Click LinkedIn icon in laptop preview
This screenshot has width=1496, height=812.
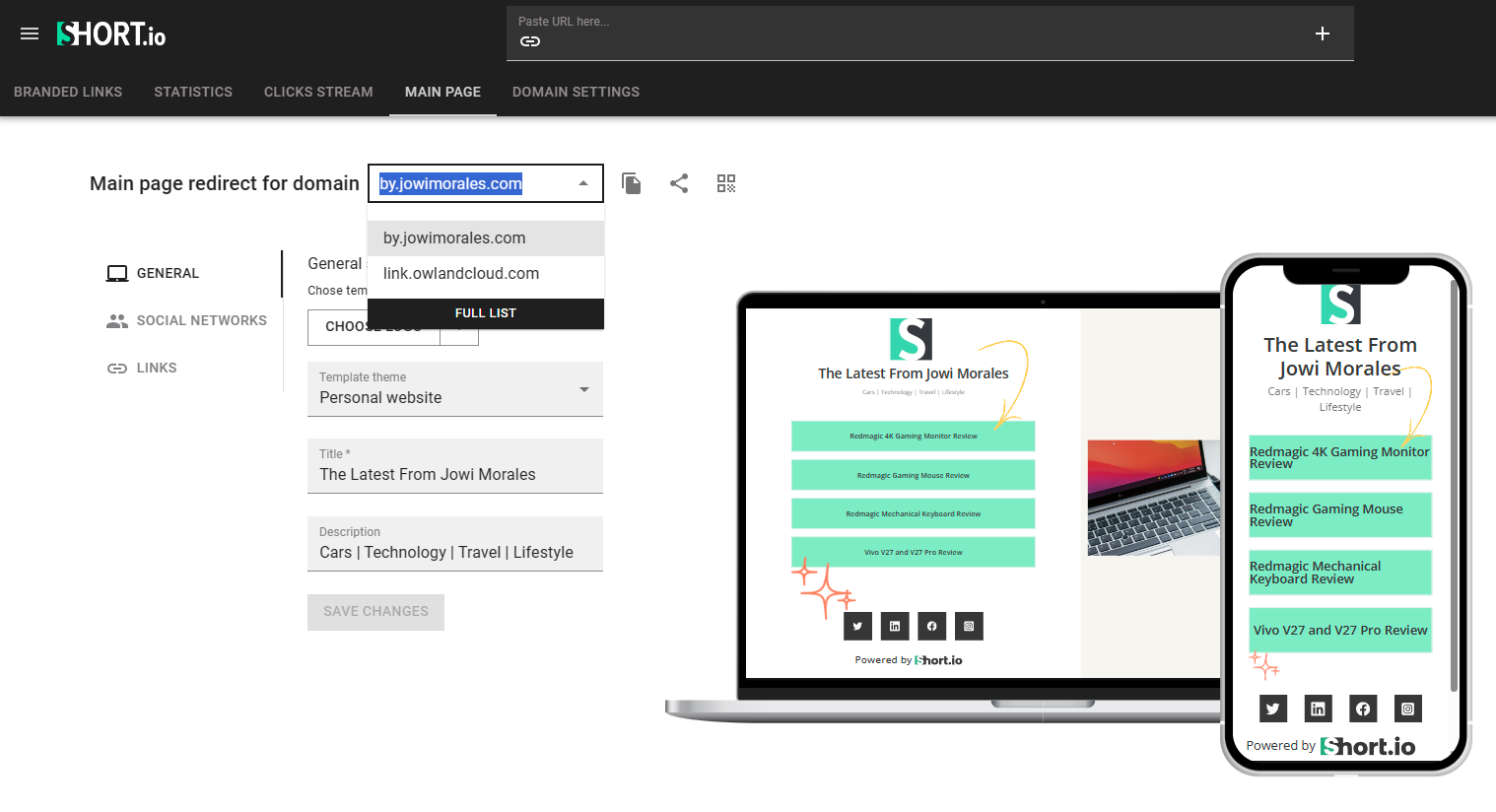[x=895, y=626]
